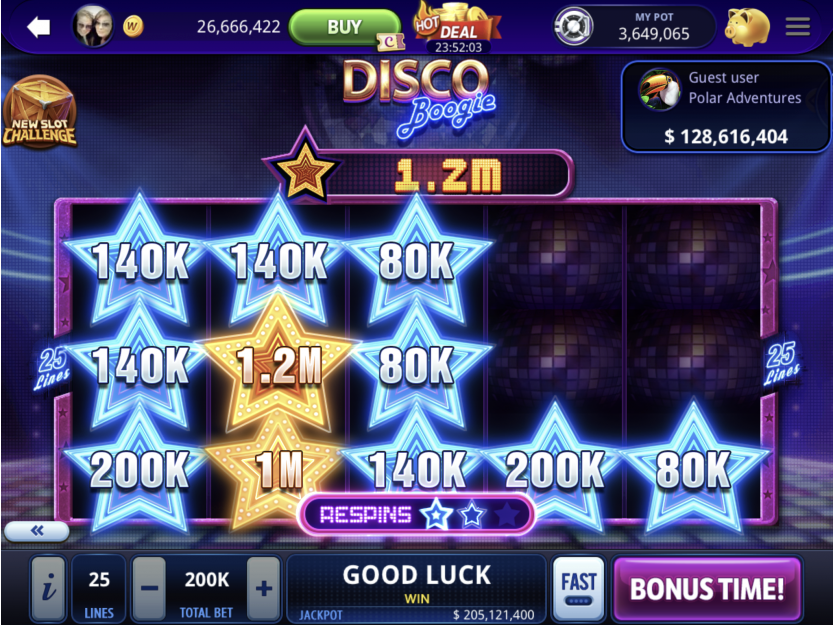Open the hamburger menu
Image resolution: width=833 pixels, height=625 pixels.
tap(797, 26)
